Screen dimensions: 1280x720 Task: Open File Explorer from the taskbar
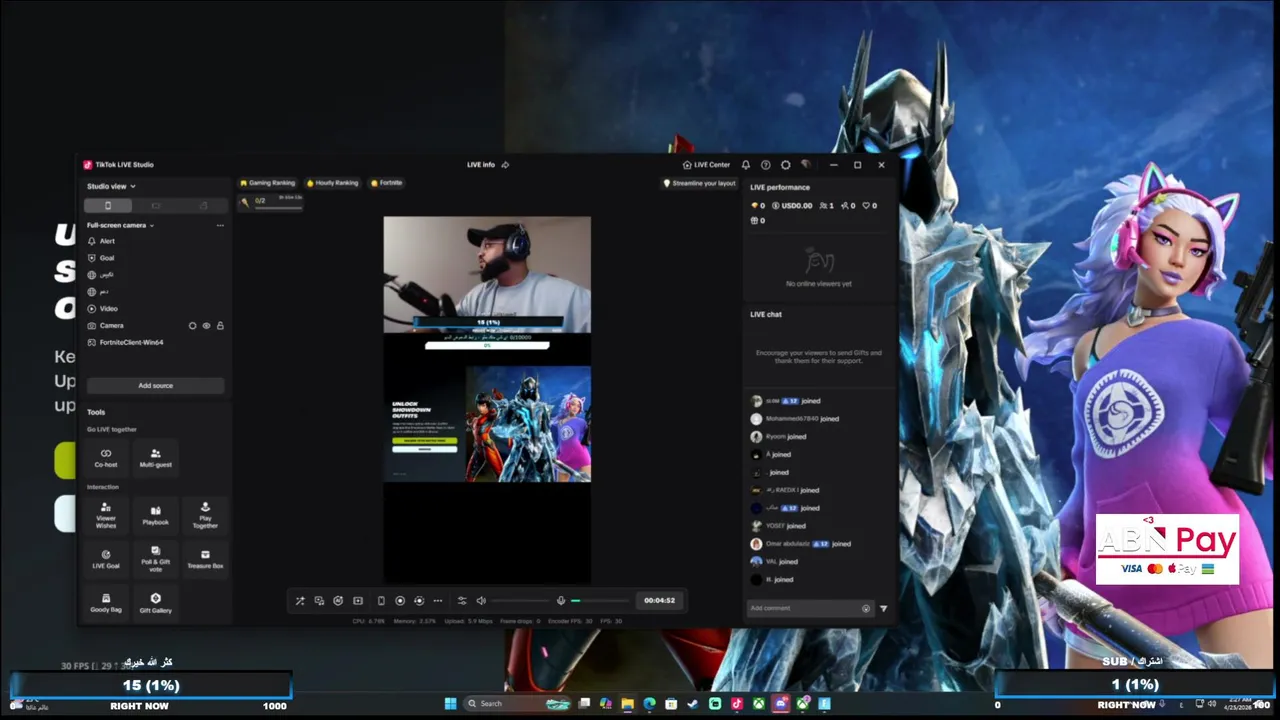point(627,703)
